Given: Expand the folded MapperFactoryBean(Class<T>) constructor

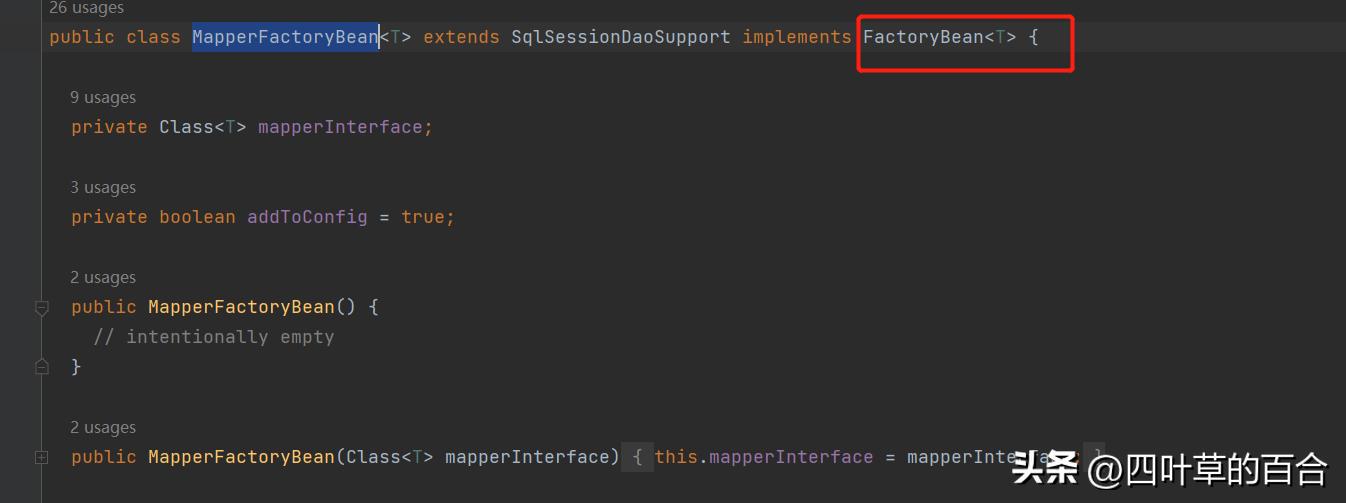Looking at the screenshot, I should 41,457.
